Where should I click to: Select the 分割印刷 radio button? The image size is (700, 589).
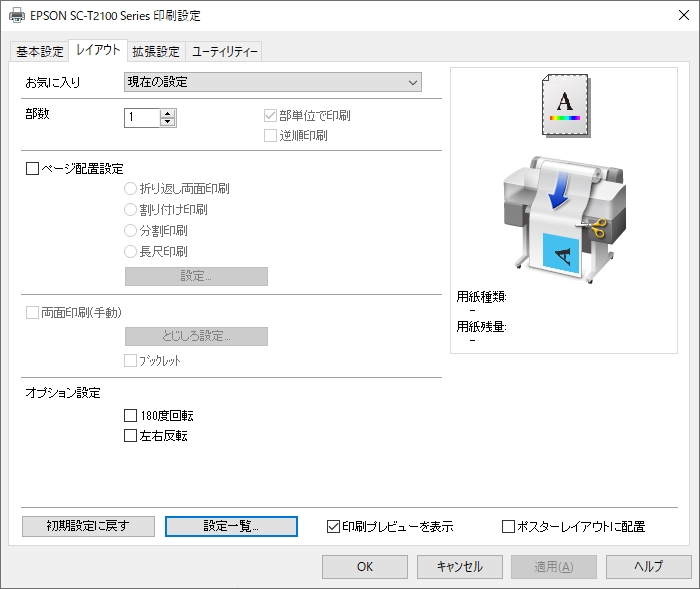[130, 230]
